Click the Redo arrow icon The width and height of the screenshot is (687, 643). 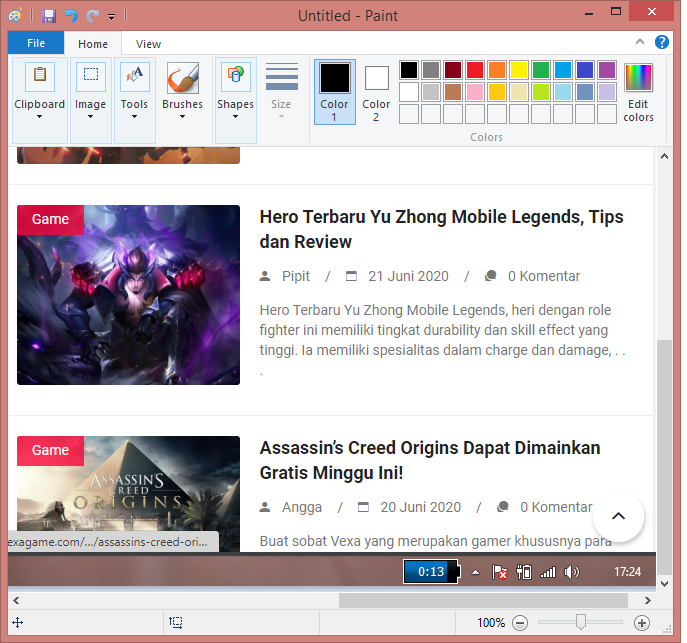(93, 16)
